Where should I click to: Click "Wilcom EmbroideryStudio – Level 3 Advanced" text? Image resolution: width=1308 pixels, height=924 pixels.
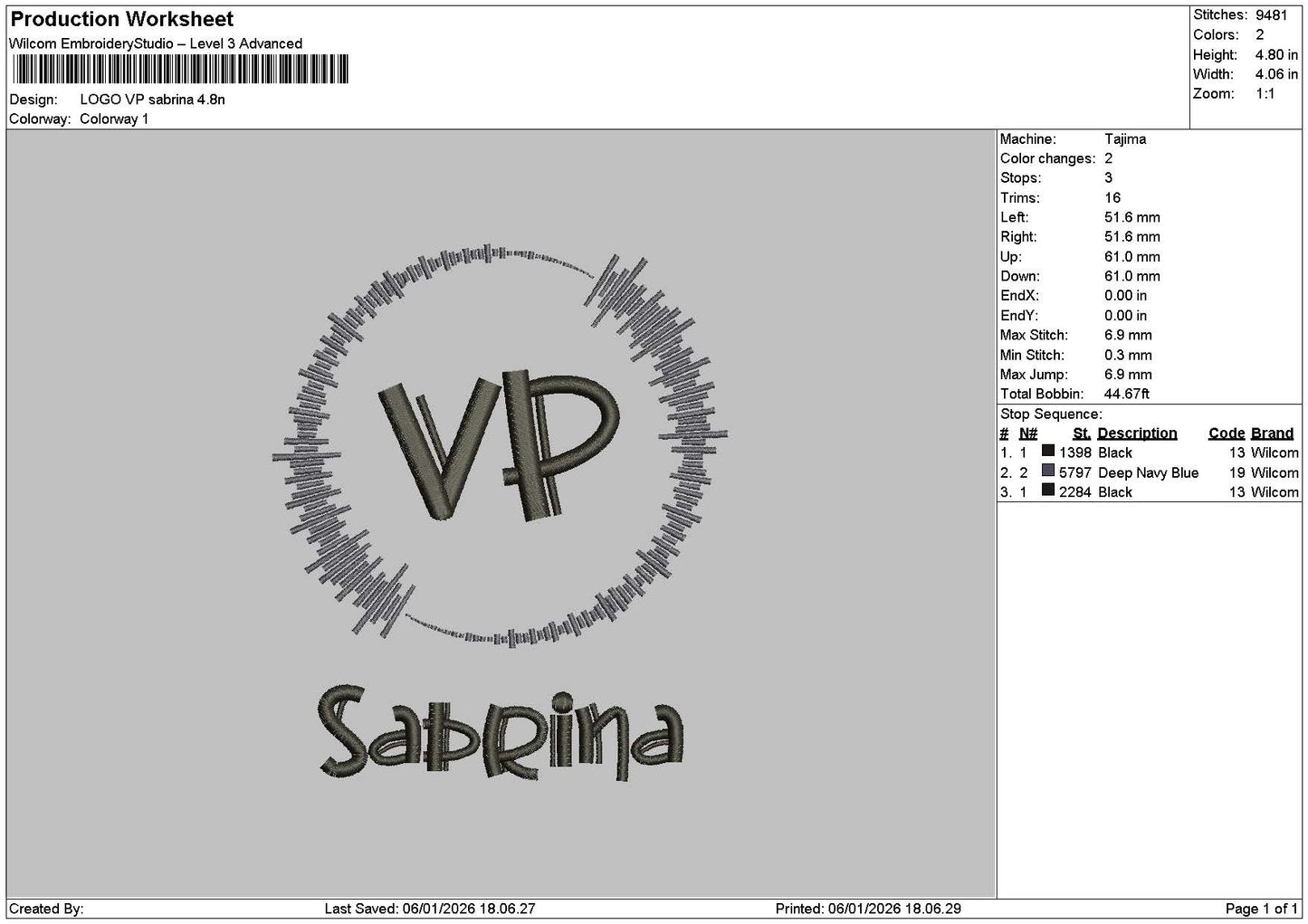point(156,43)
